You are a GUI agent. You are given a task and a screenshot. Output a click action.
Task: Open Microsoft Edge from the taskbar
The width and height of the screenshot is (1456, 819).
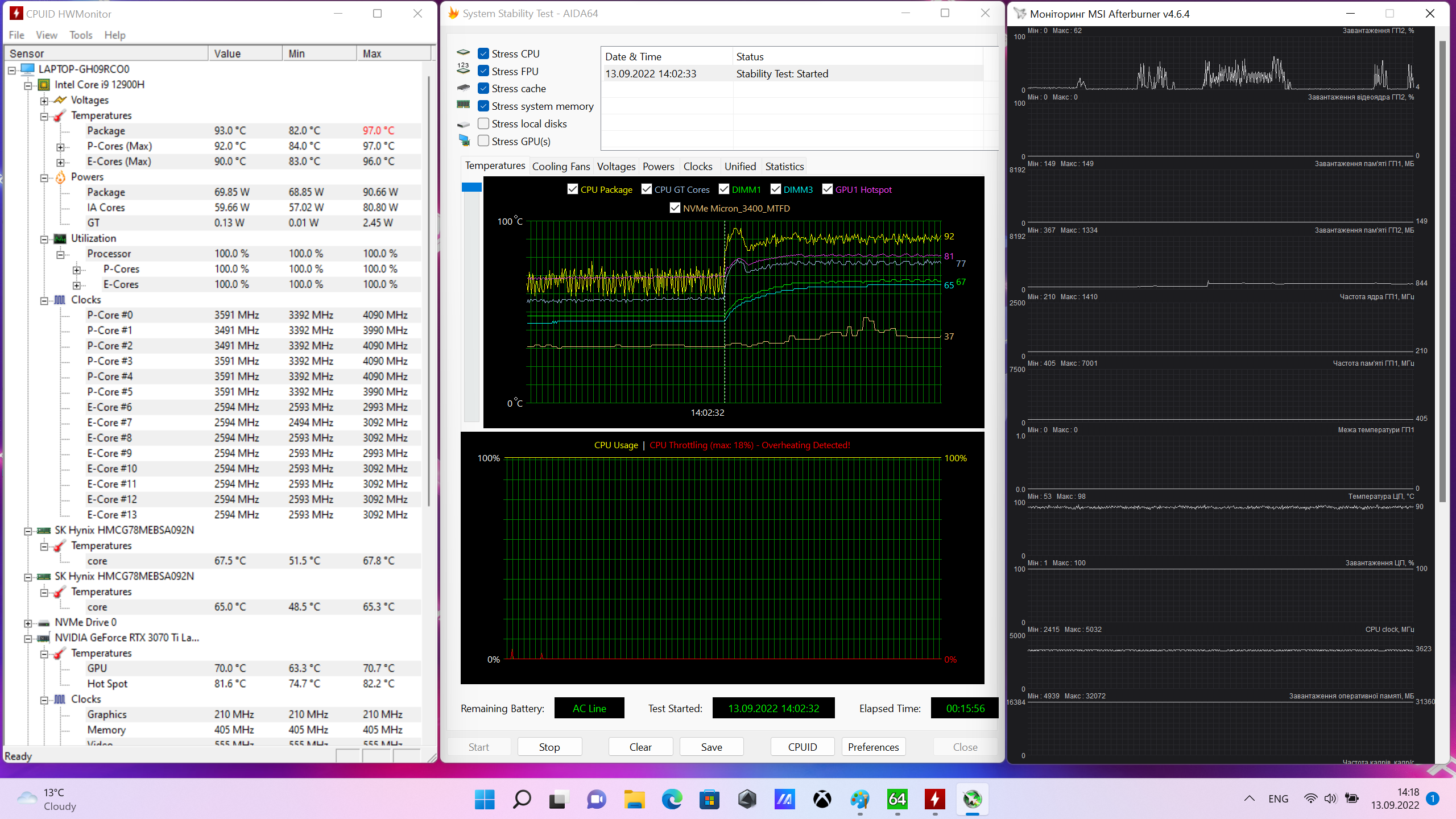click(x=672, y=799)
